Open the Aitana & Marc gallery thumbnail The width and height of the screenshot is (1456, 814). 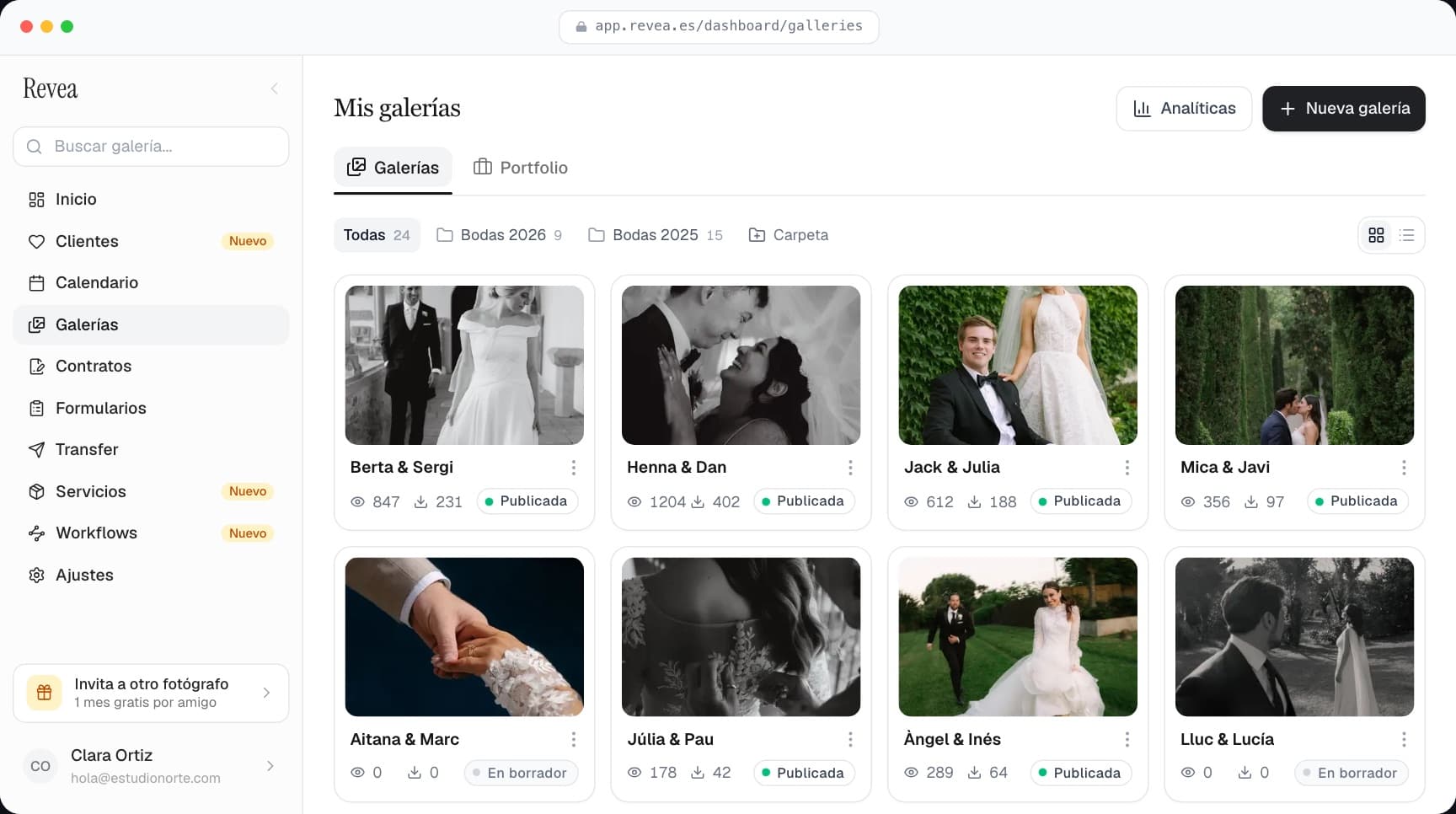[464, 637]
